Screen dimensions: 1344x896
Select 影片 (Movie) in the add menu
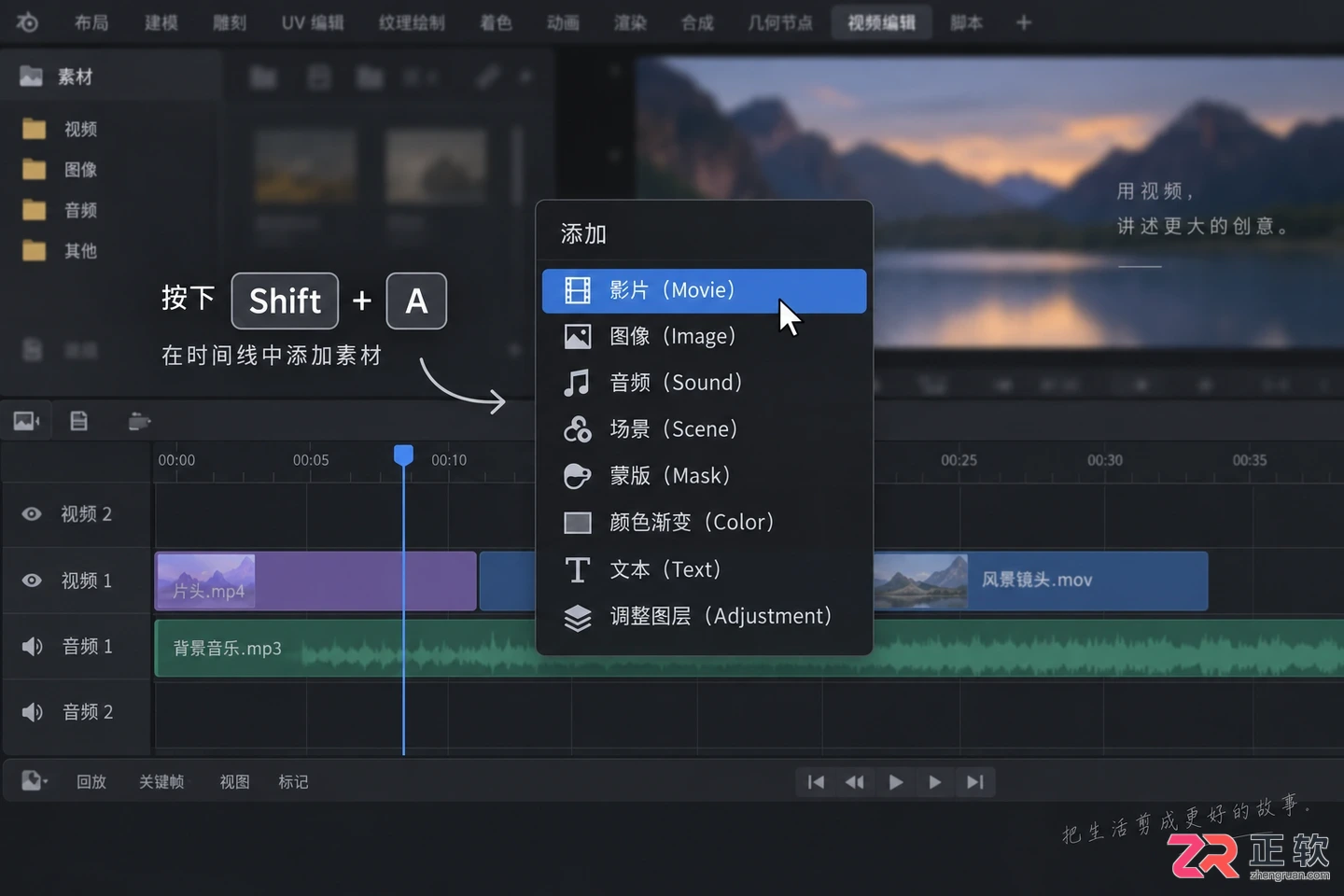click(704, 290)
